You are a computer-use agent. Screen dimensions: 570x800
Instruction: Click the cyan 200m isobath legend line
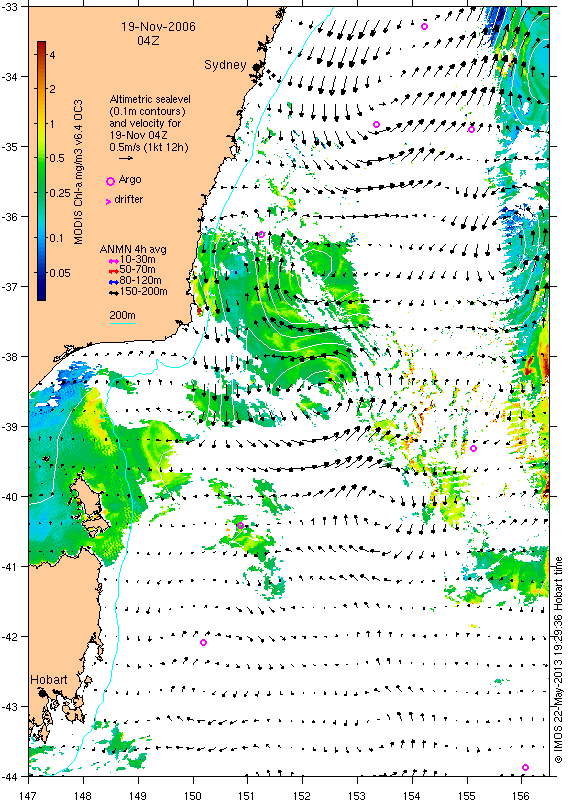point(122,323)
